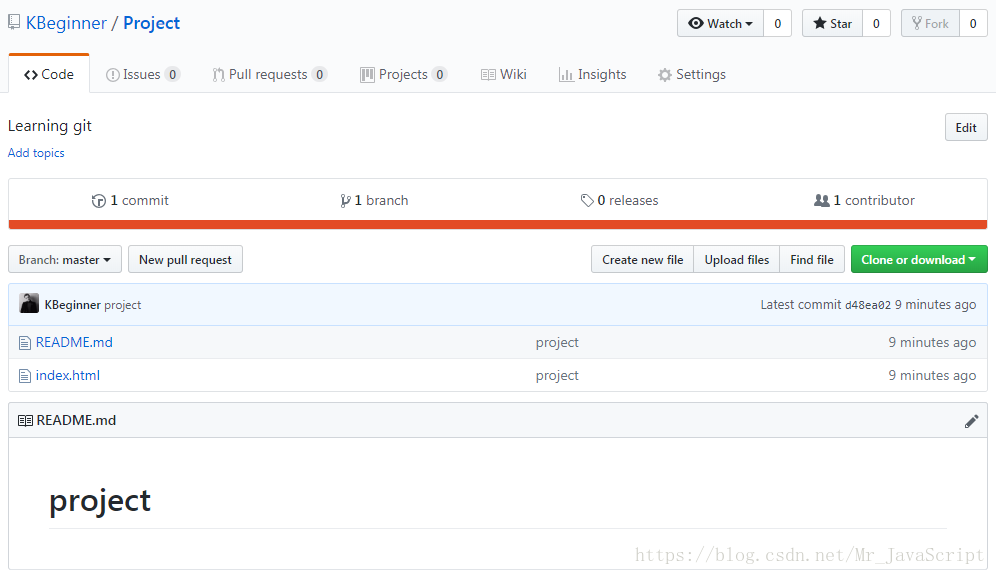Open the README.md file link
This screenshot has height=575, width=996.
tap(74, 342)
